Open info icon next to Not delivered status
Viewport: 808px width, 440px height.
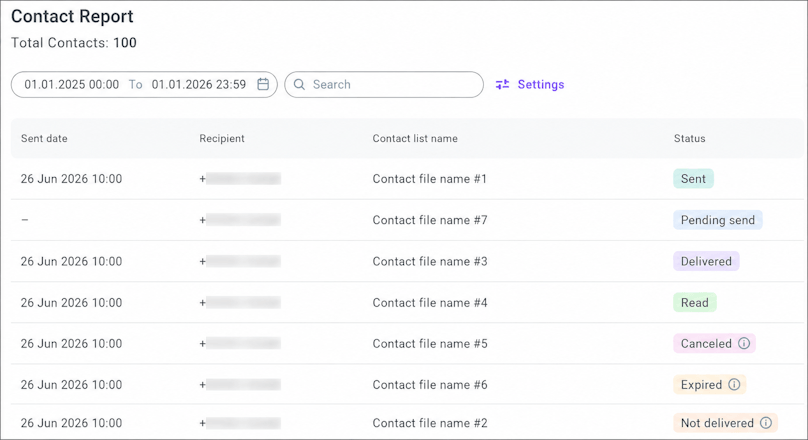(x=766, y=423)
